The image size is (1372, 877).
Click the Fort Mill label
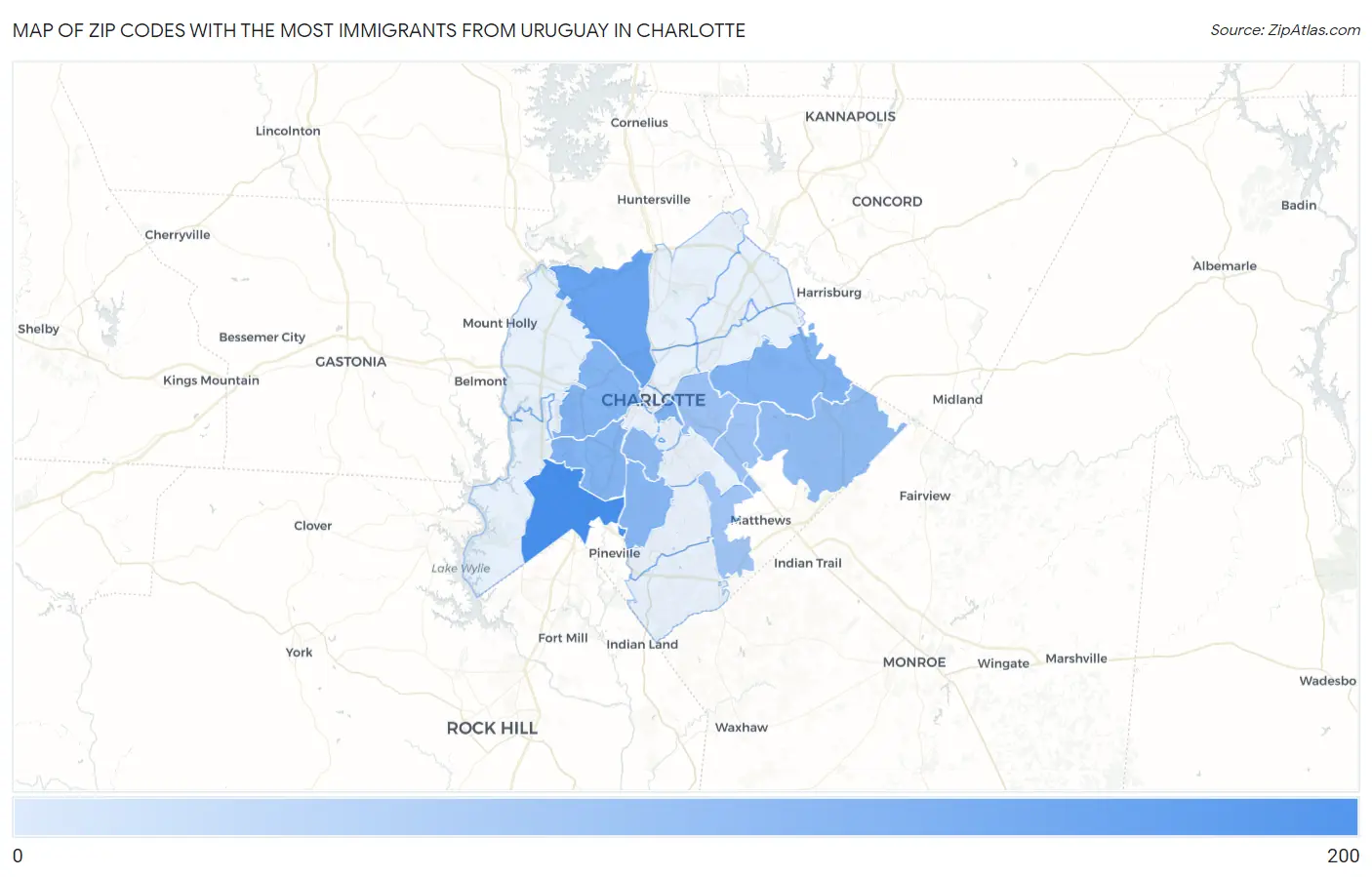click(x=563, y=638)
